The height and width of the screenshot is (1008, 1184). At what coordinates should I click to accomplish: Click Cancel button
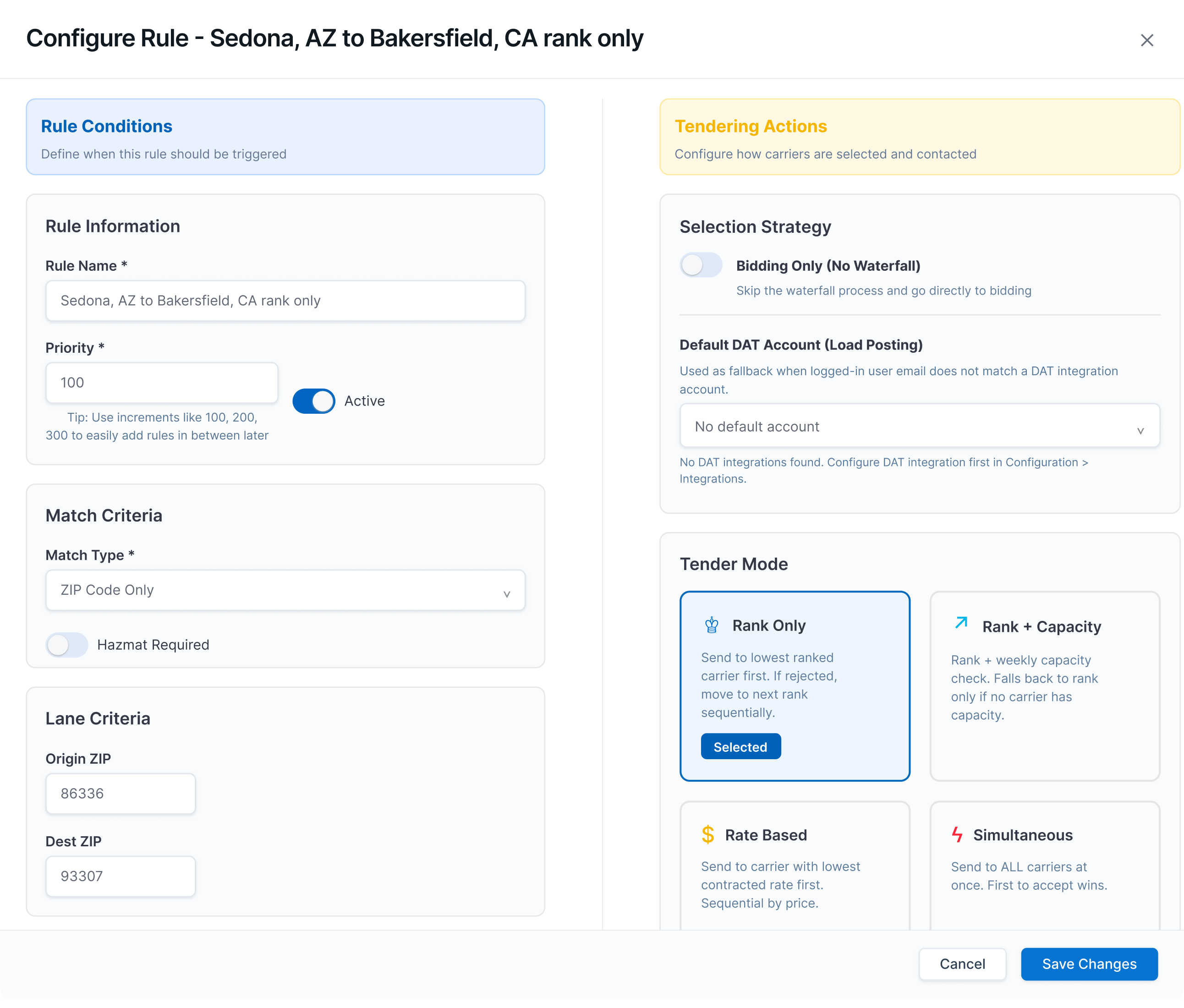pyautogui.click(x=962, y=964)
